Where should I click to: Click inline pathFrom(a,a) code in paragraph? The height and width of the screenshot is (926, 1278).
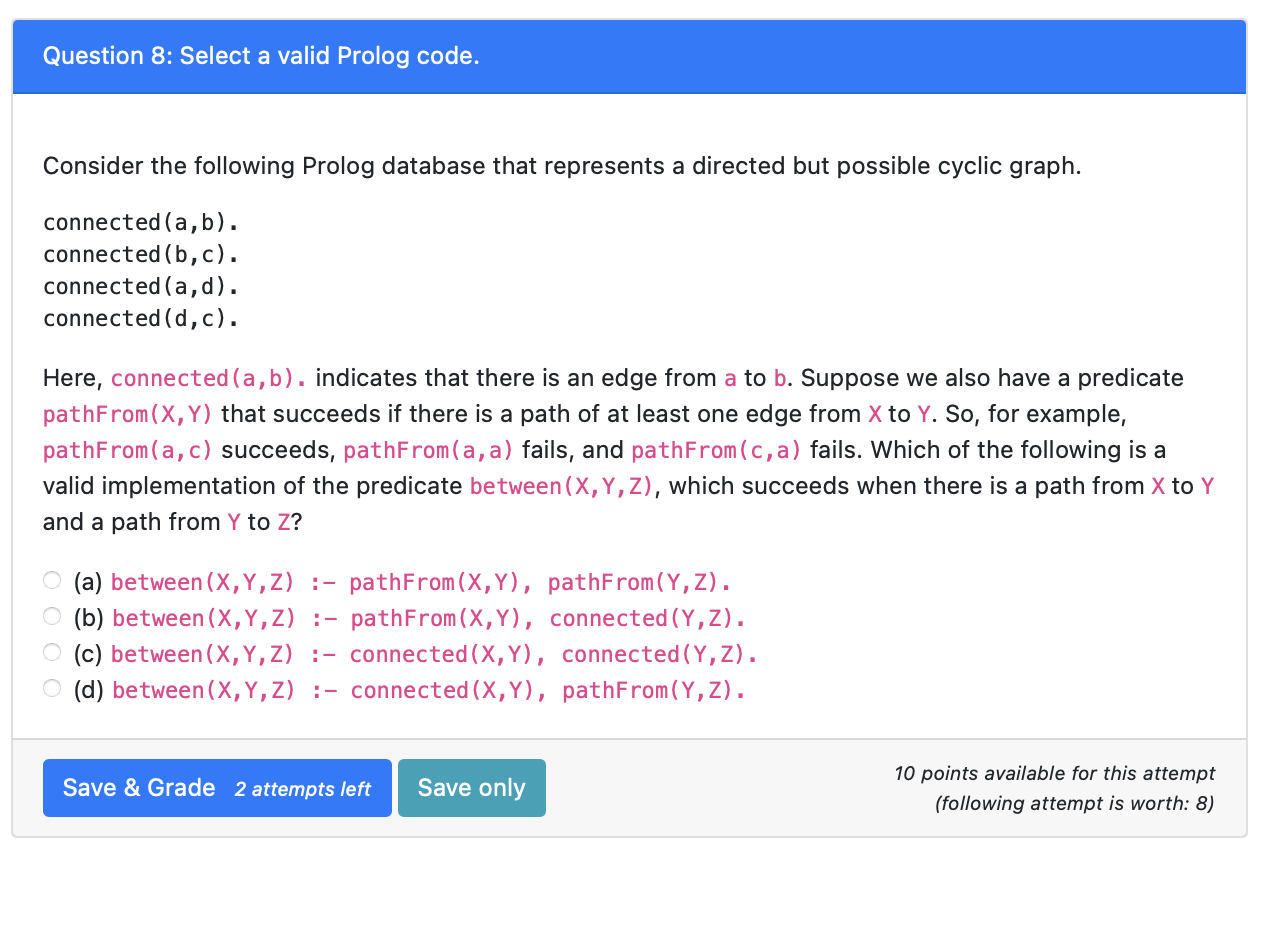pyautogui.click(x=428, y=450)
